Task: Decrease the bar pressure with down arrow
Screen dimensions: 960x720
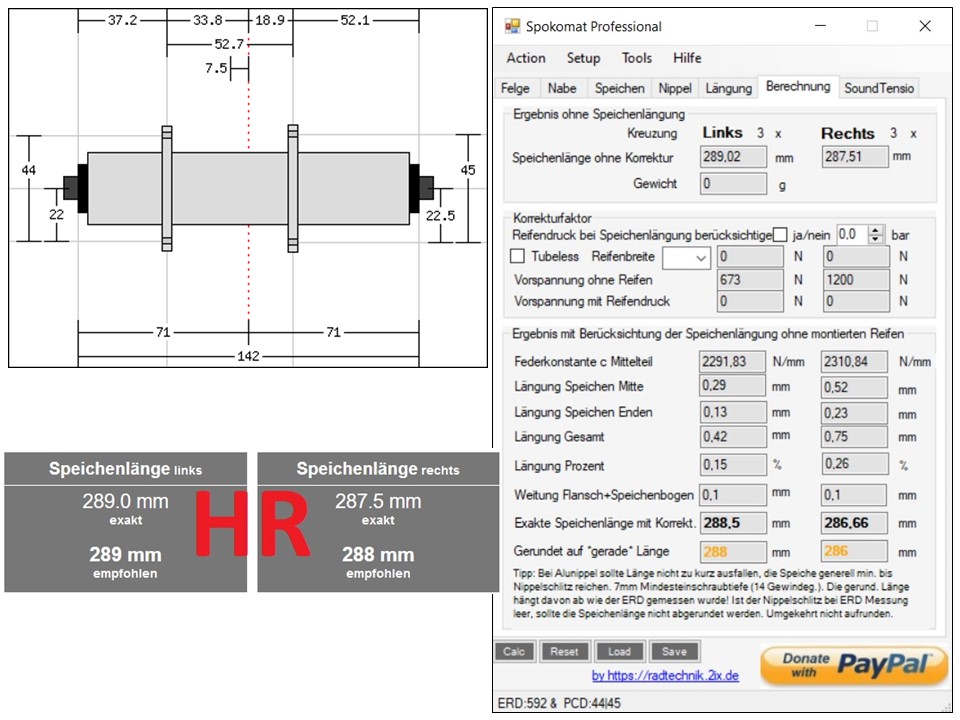Action: point(876,239)
